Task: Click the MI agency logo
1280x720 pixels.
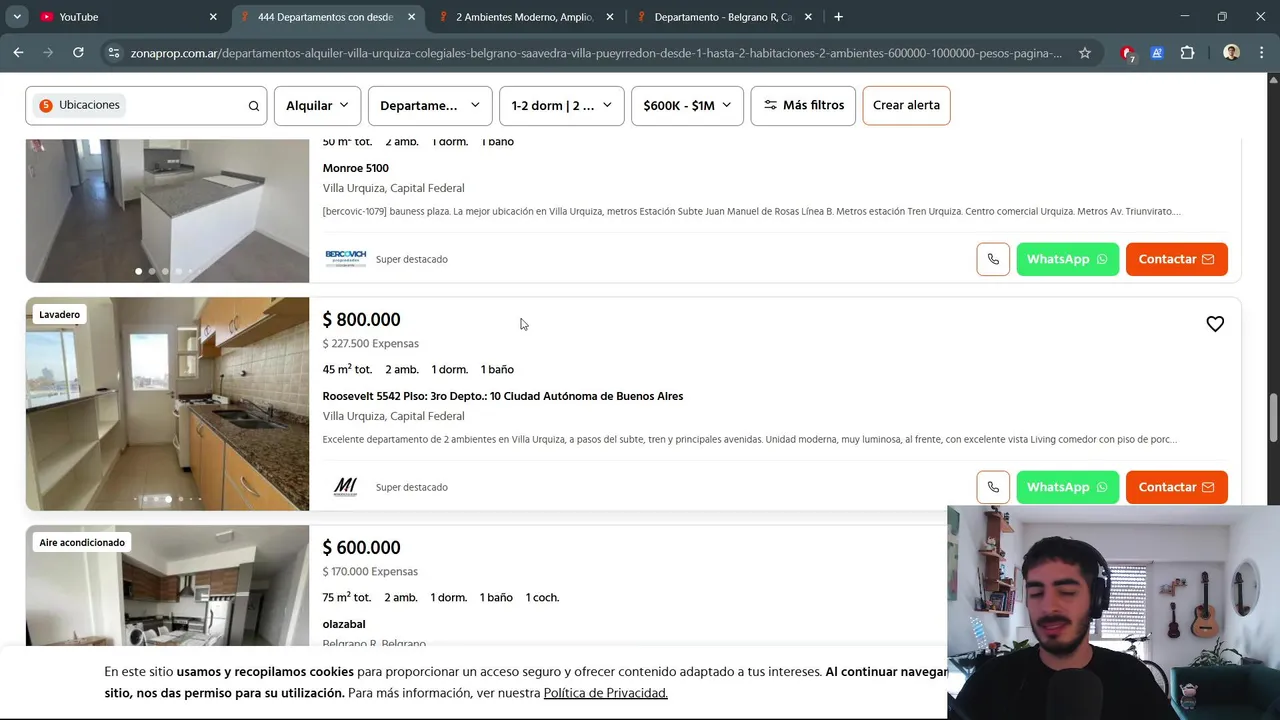Action: click(345, 487)
